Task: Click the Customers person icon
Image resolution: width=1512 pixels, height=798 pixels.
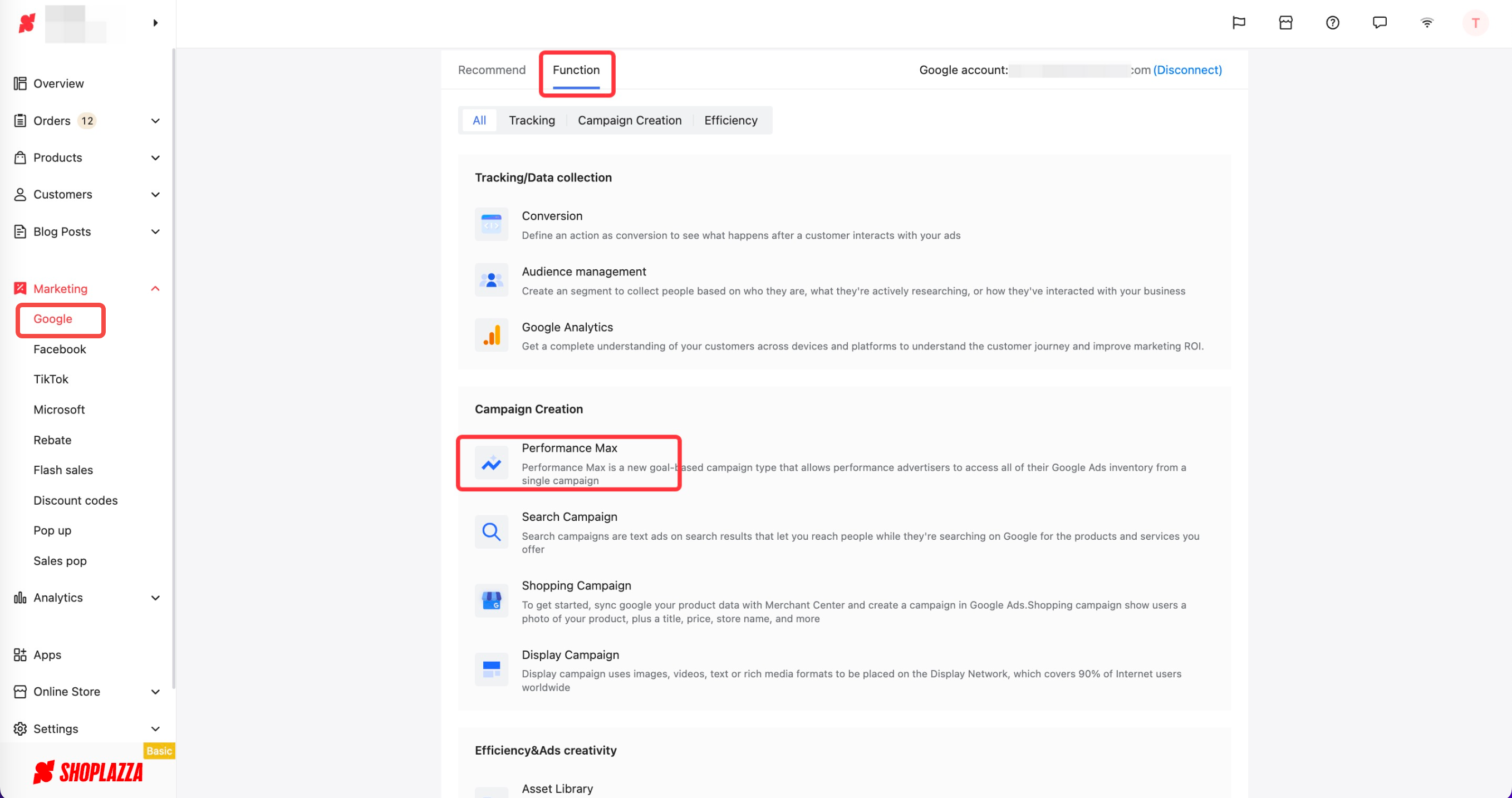Action: coord(20,194)
